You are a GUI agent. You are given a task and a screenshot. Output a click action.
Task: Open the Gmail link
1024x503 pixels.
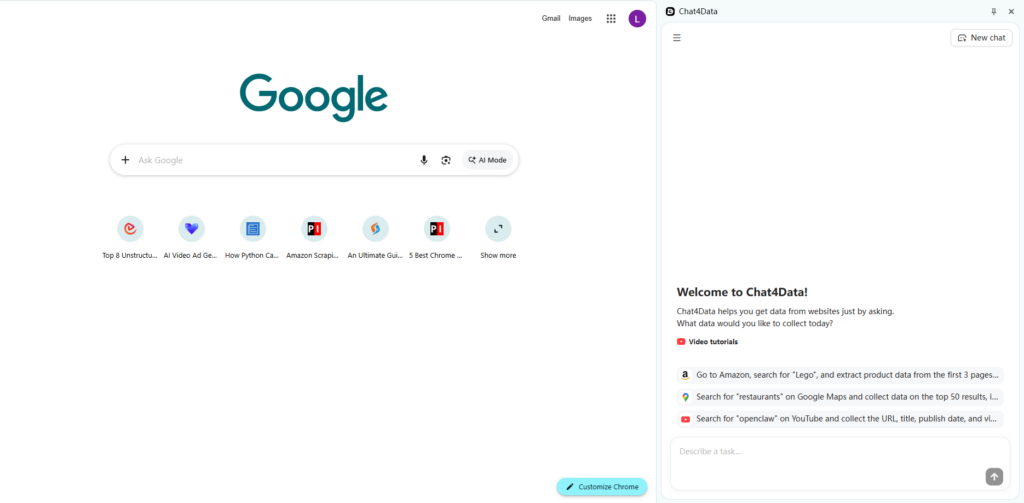[x=551, y=18]
